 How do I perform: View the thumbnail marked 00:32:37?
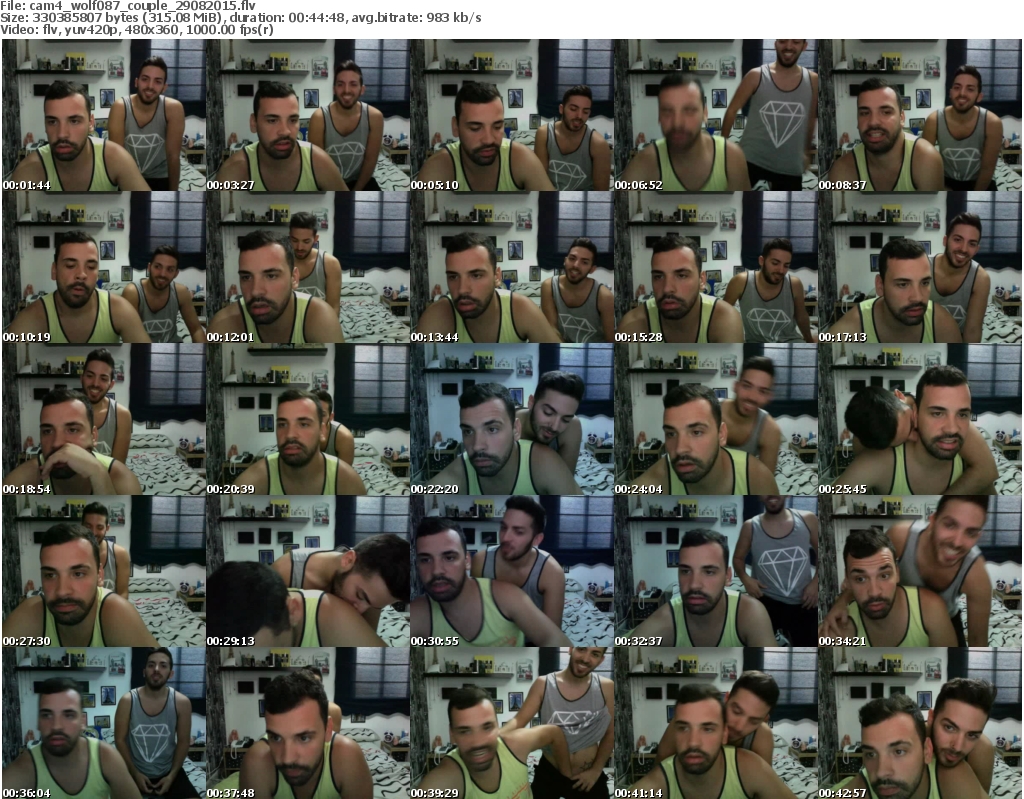(x=715, y=571)
